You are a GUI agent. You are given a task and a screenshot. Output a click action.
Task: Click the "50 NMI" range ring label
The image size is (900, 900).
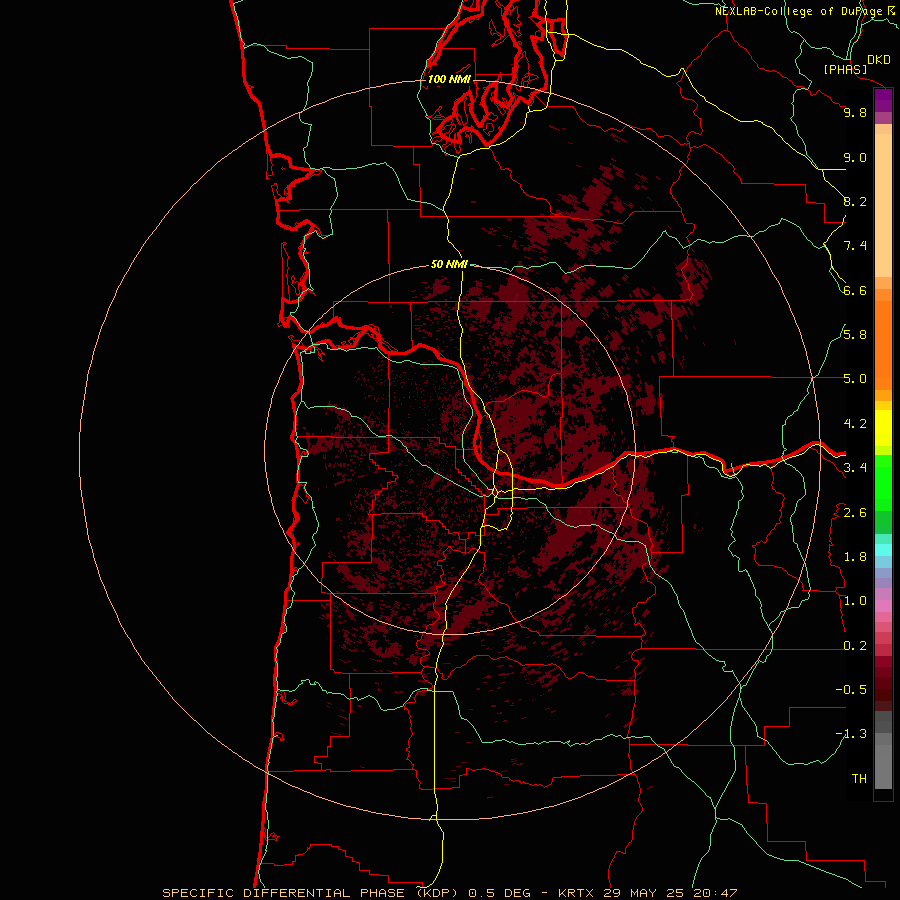click(449, 264)
